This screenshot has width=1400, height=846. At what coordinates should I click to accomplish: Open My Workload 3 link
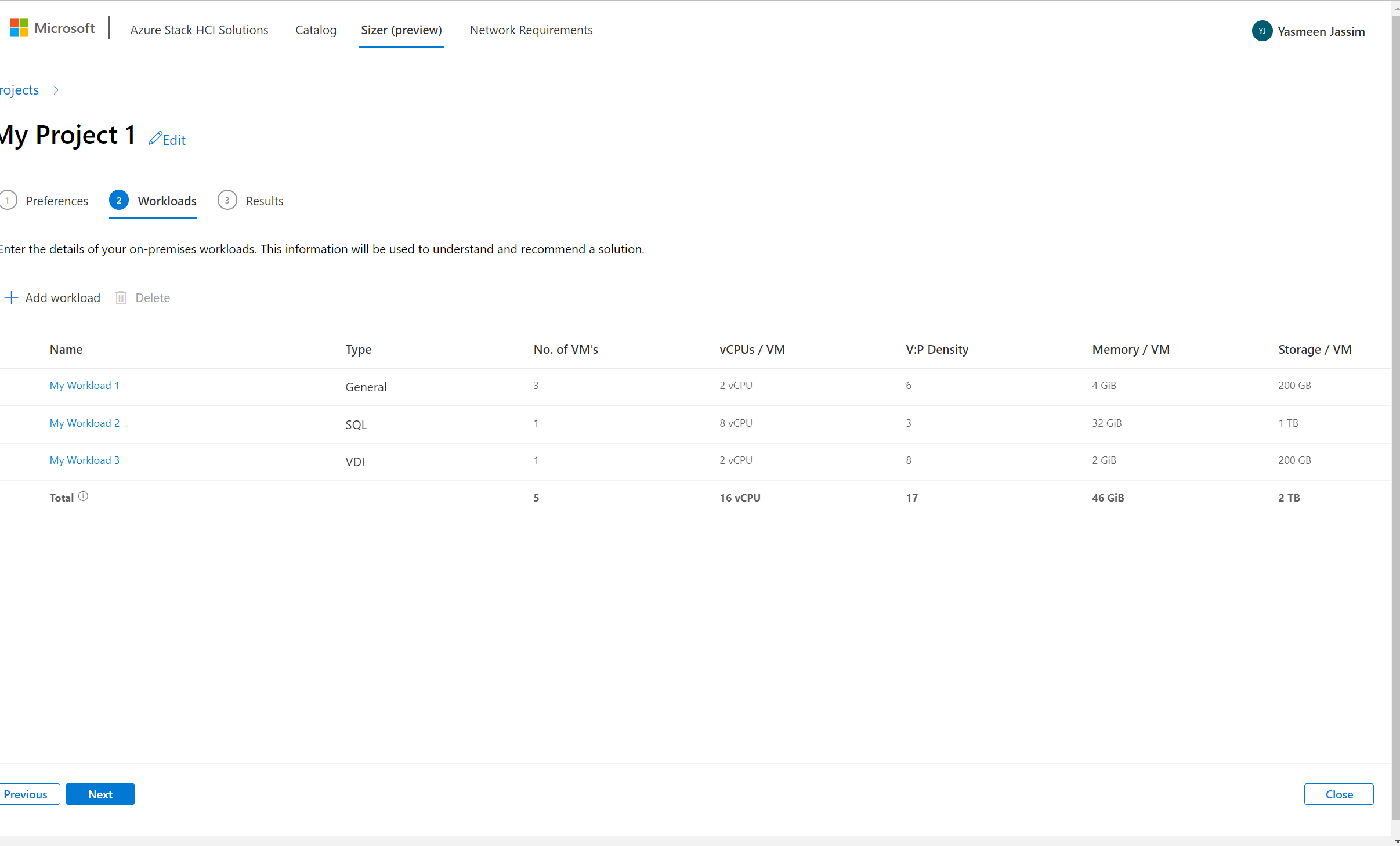point(84,460)
